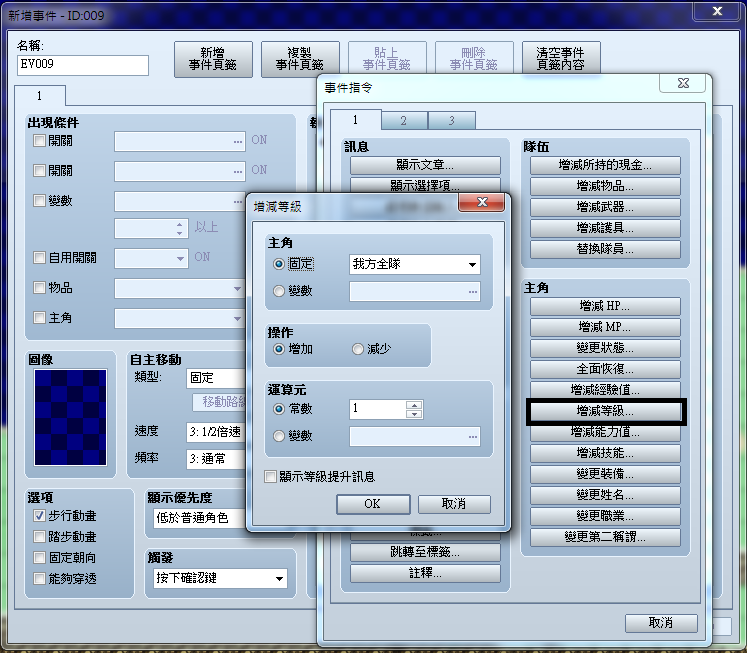This screenshot has height=653, width=747.
Task: Click the 增減 MP... command
Action: (605, 327)
